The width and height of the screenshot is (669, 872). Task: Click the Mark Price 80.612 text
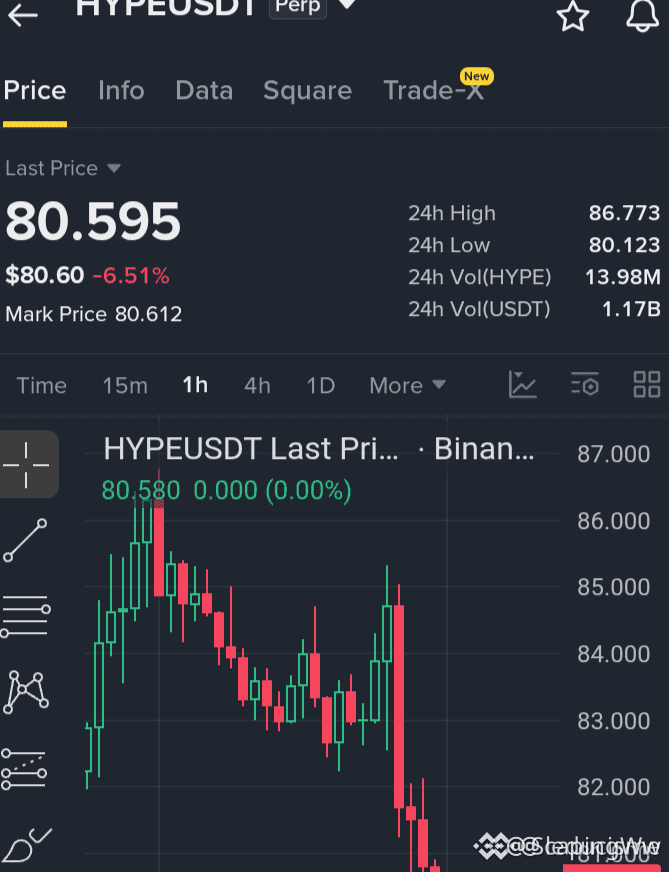click(x=93, y=314)
